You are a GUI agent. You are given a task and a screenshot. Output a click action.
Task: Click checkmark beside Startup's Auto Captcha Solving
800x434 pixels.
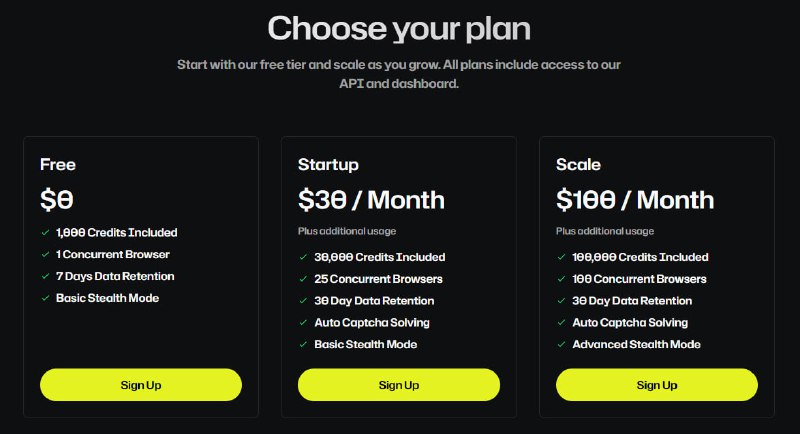[303, 323]
